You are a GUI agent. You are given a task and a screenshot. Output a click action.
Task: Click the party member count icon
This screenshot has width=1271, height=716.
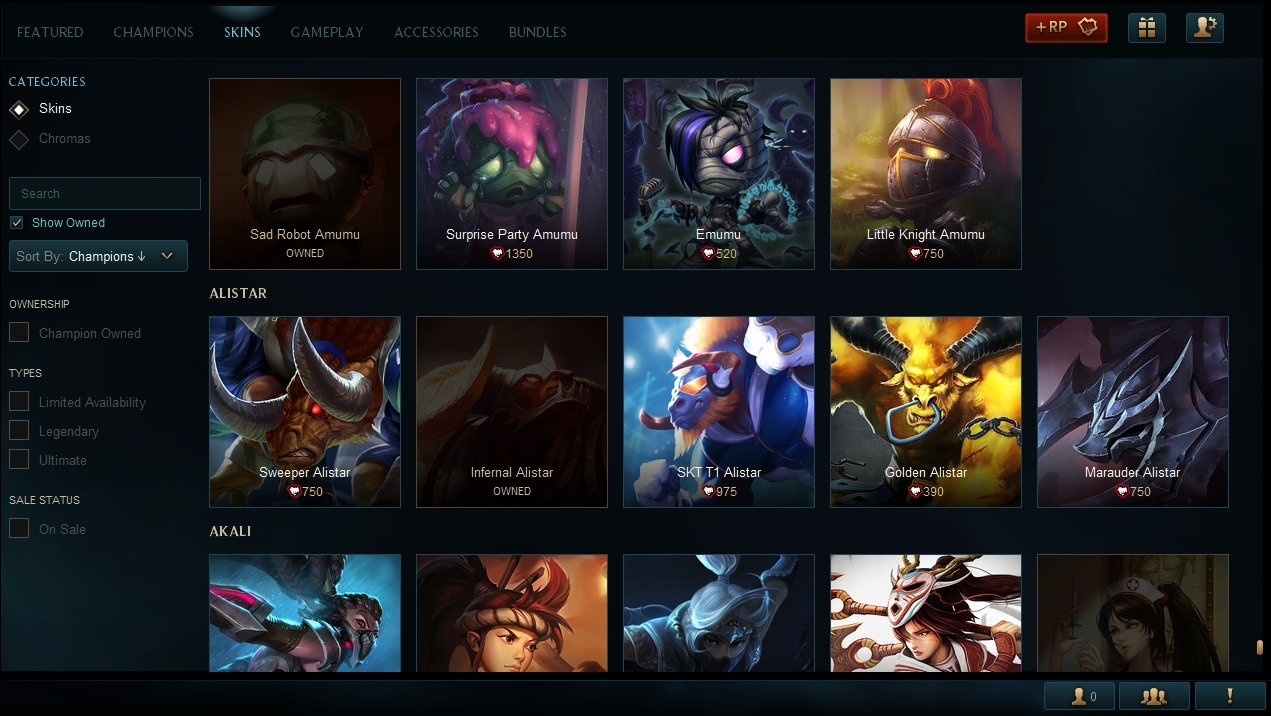pos(1079,696)
